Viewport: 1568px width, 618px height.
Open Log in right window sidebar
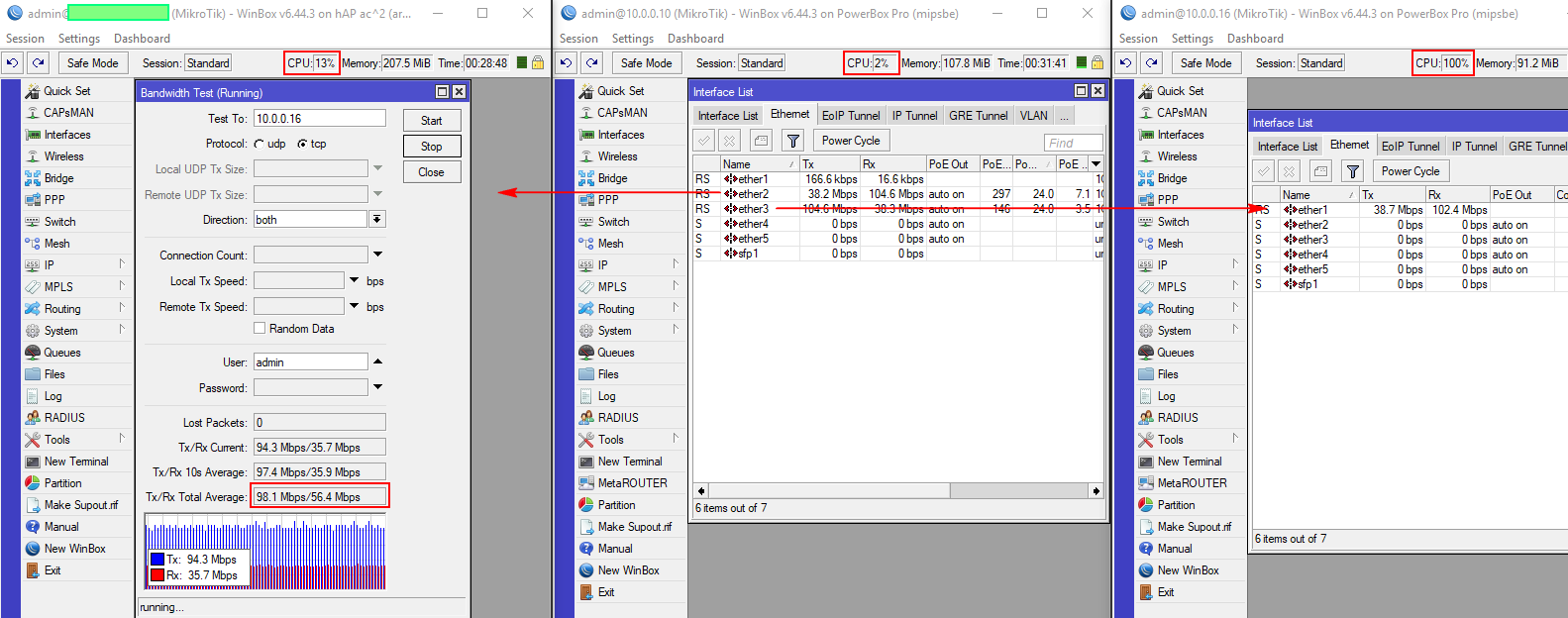pos(1166,395)
